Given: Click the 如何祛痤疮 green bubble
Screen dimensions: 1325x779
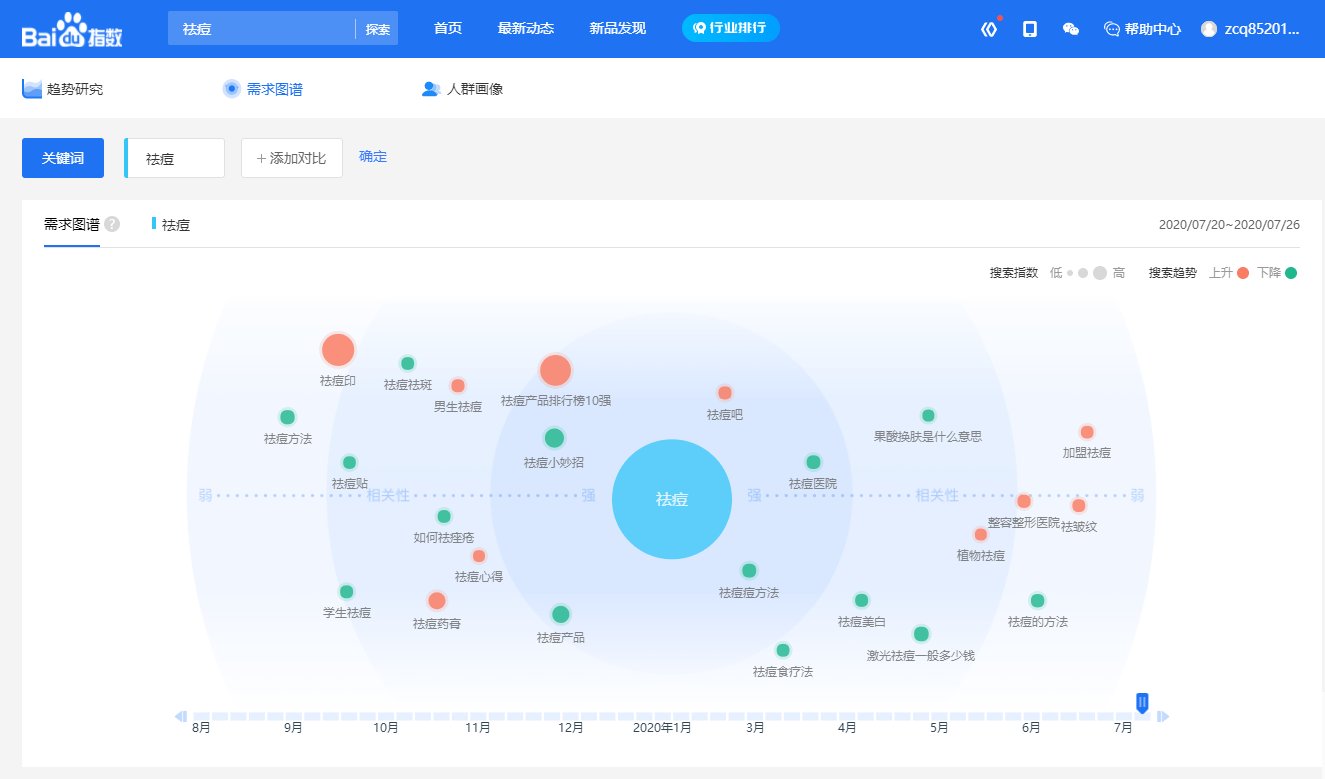Looking at the screenshot, I should pyautogui.click(x=444, y=516).
